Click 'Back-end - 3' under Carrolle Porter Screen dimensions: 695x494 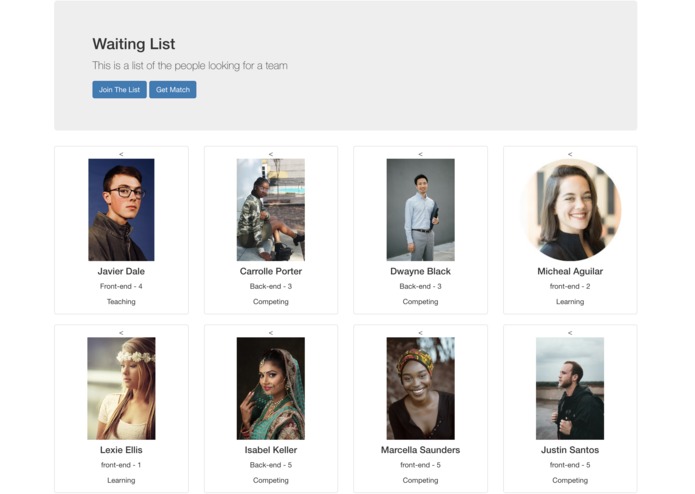[271, 286]
